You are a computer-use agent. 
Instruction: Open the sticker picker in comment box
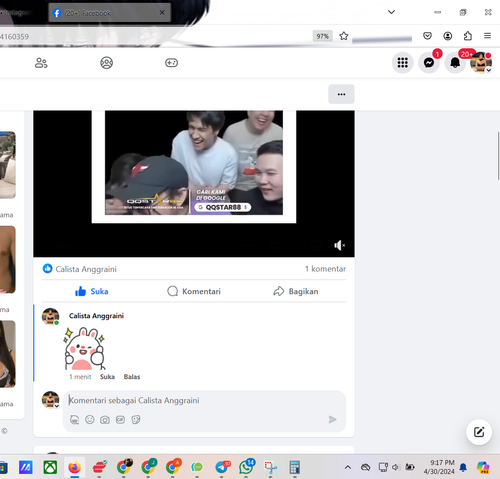click(136, 420)
